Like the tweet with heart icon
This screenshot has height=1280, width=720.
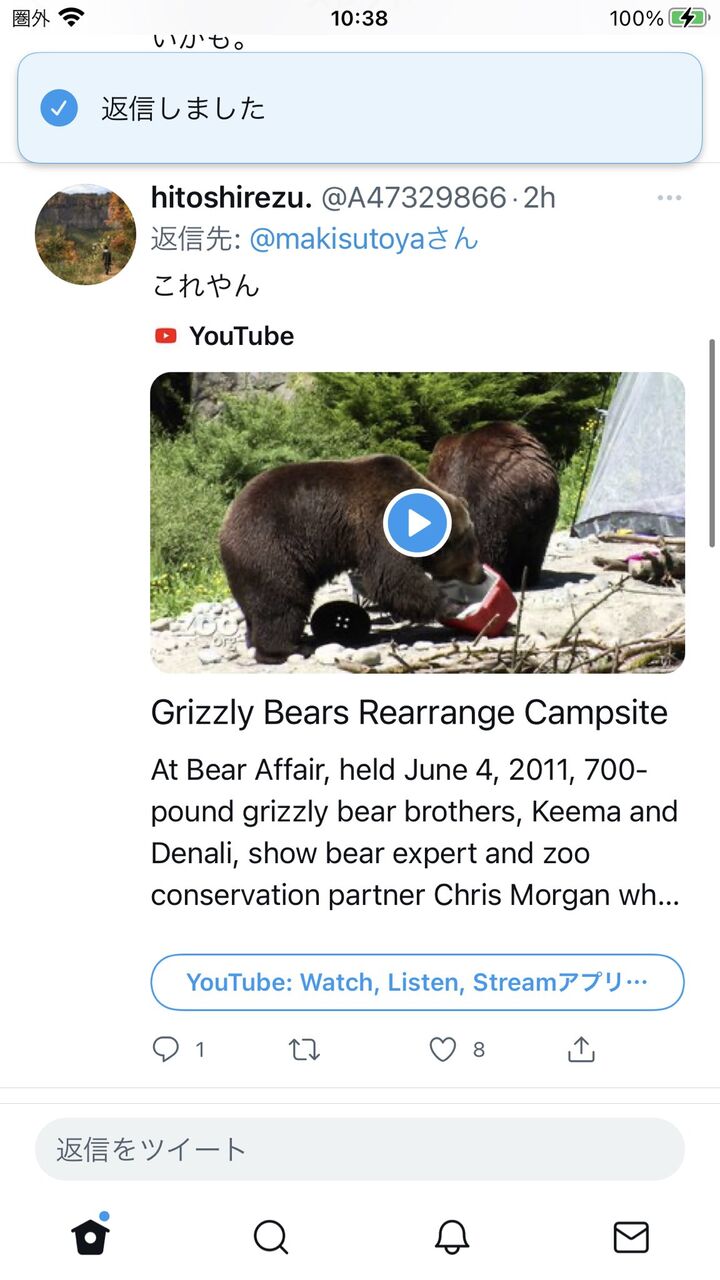click(x=443, y=1049)
